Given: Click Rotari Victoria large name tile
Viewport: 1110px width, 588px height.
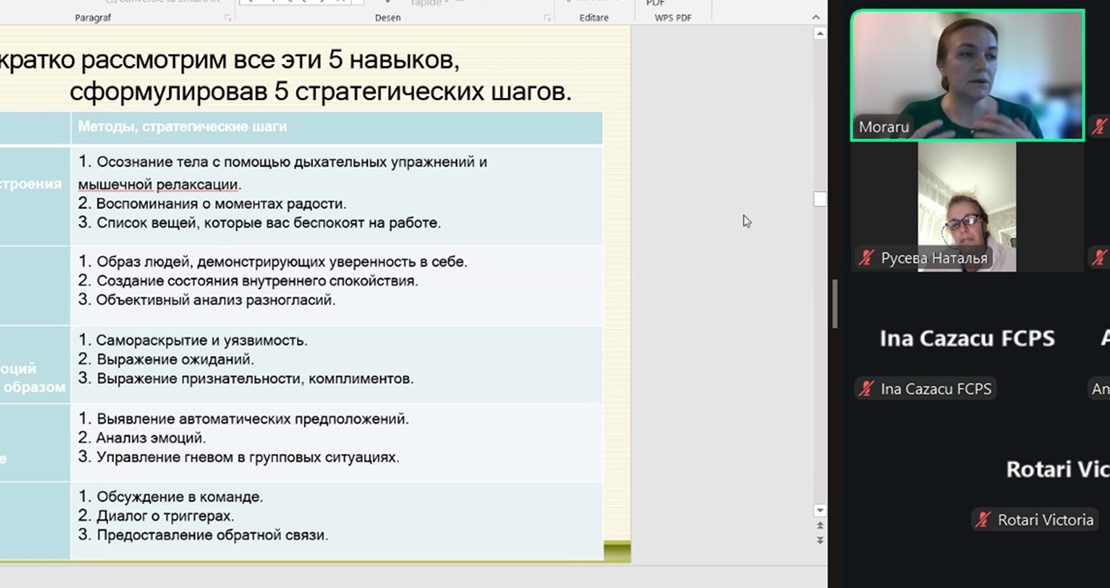Looking at the screenshot, I should point(1055,470).
